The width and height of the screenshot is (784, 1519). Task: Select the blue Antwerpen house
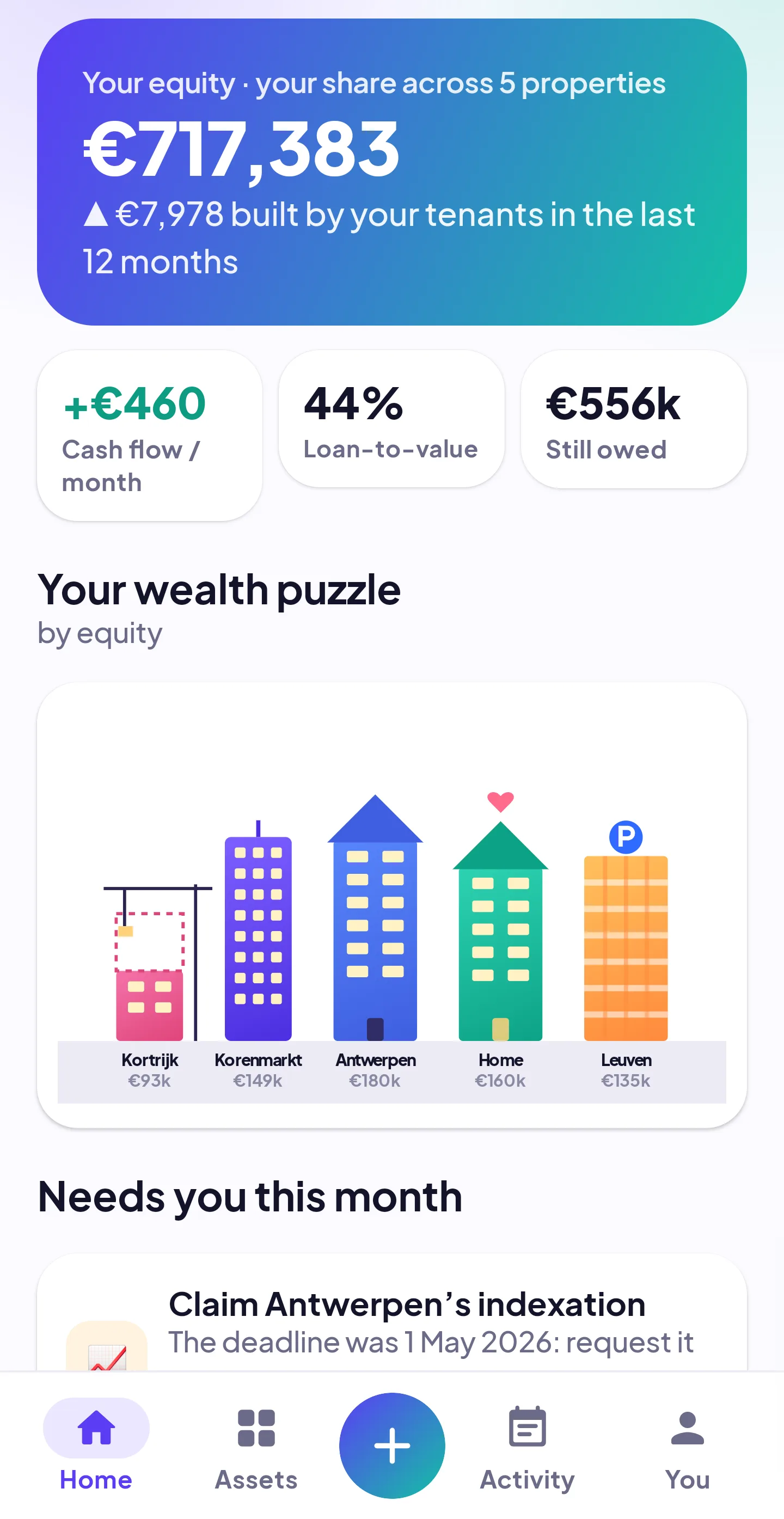375,917
